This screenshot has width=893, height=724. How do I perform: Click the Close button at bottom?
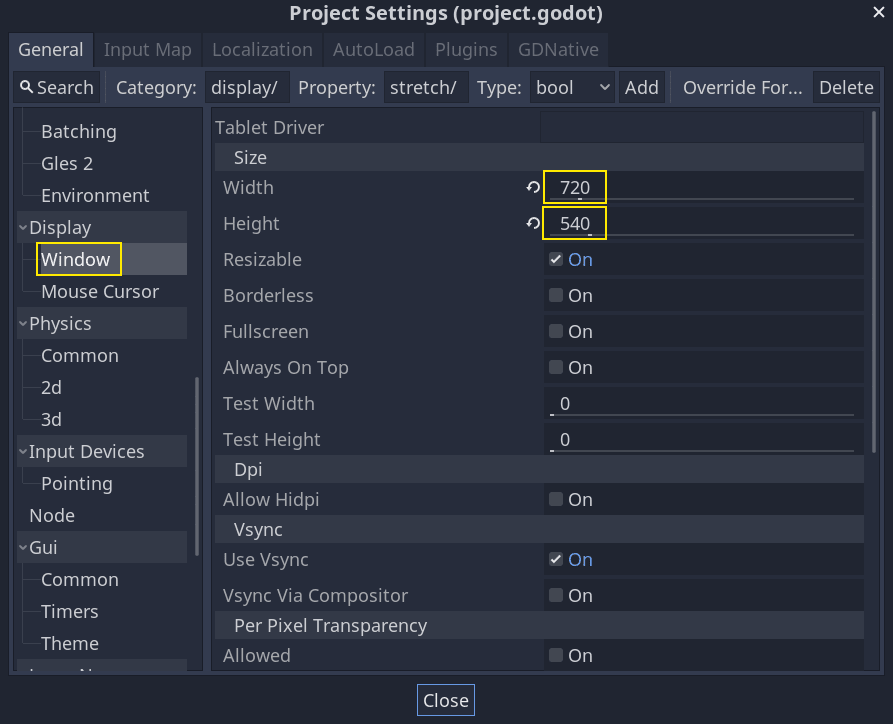(x=446, y=700)
